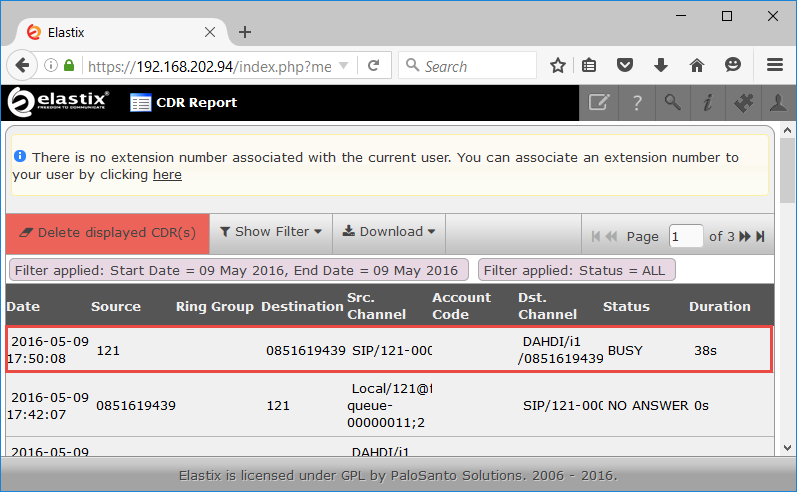Screen dimensions: 797x492
Task: Click the Status column header
Action: coord(626,306)
